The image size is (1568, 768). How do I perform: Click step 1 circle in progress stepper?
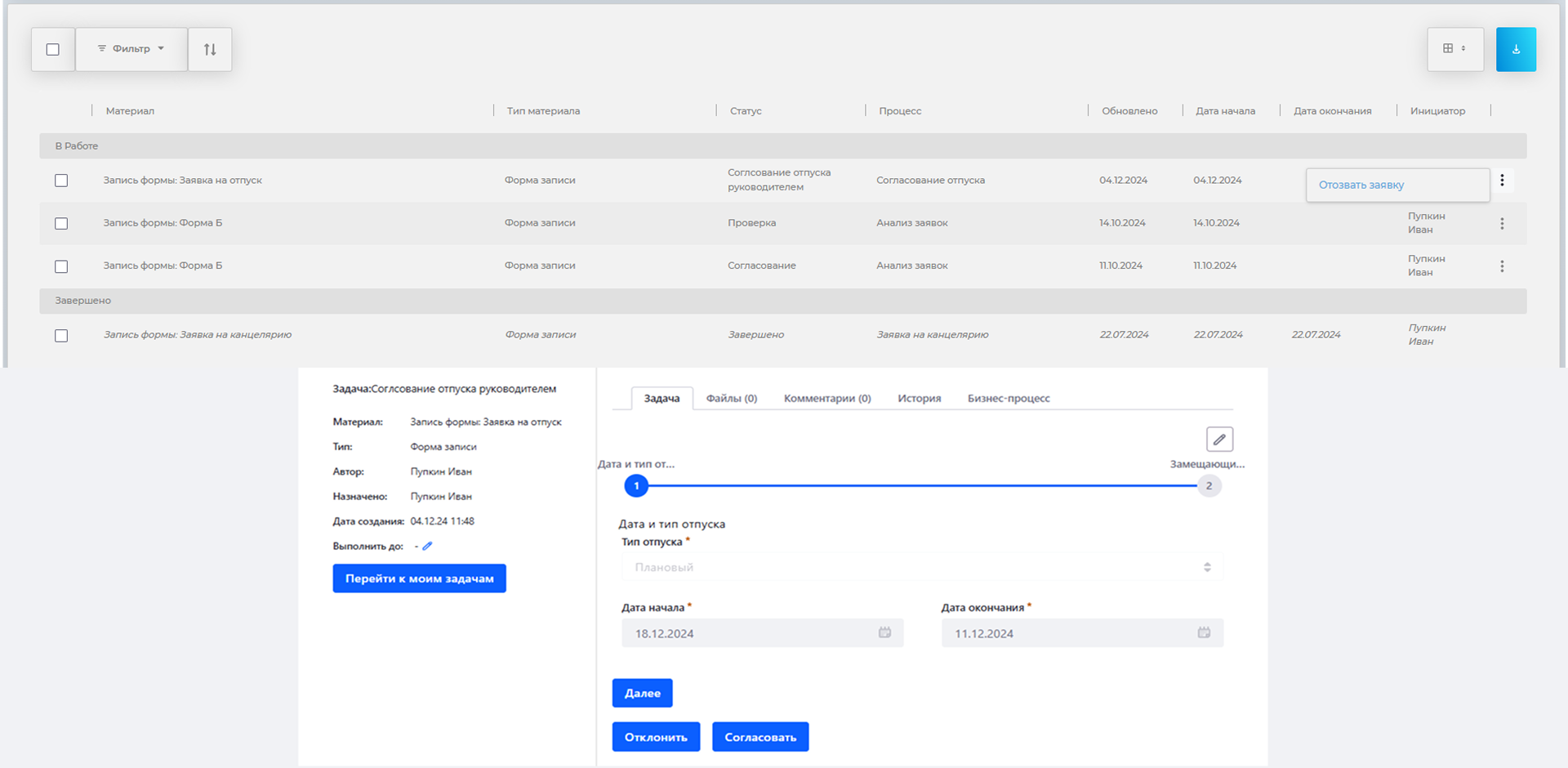coord(636,486)
